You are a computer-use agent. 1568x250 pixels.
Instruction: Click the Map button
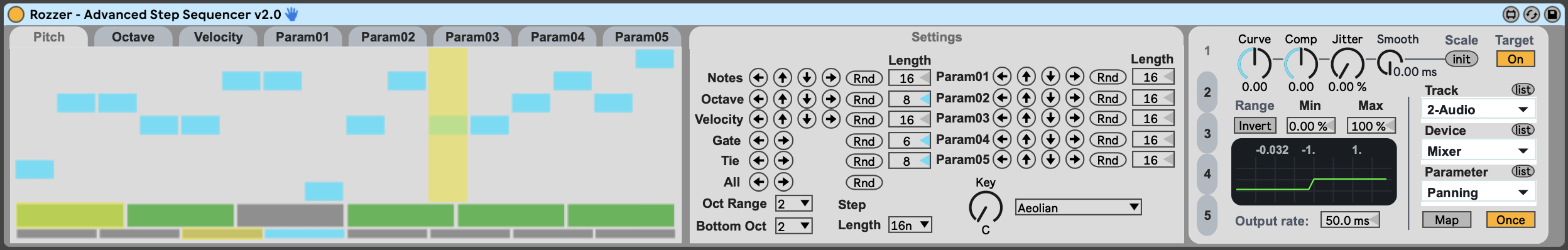point(1446,220)
